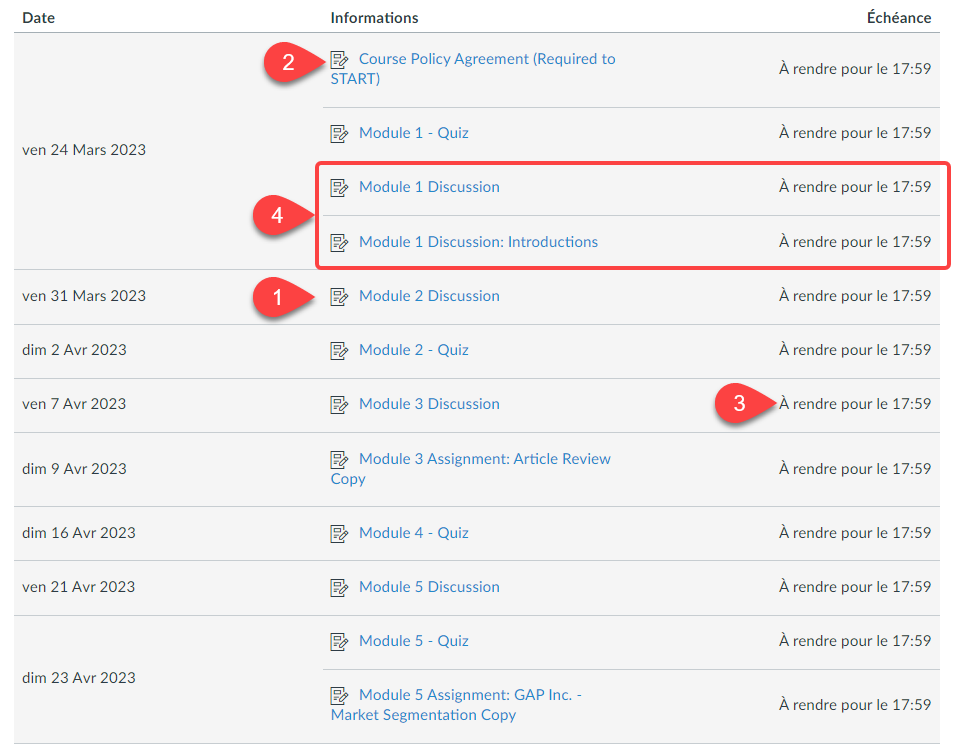Open the Module 2 - Quiz link
This screenshot has height=744, width=953.
tap(413, 350)
